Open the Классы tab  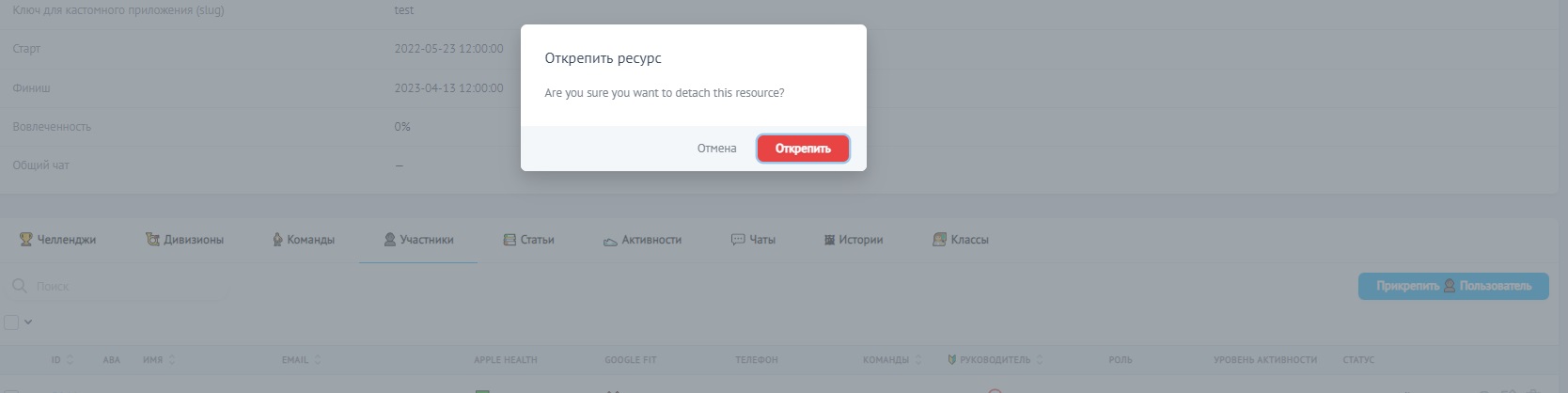[960, 240]
